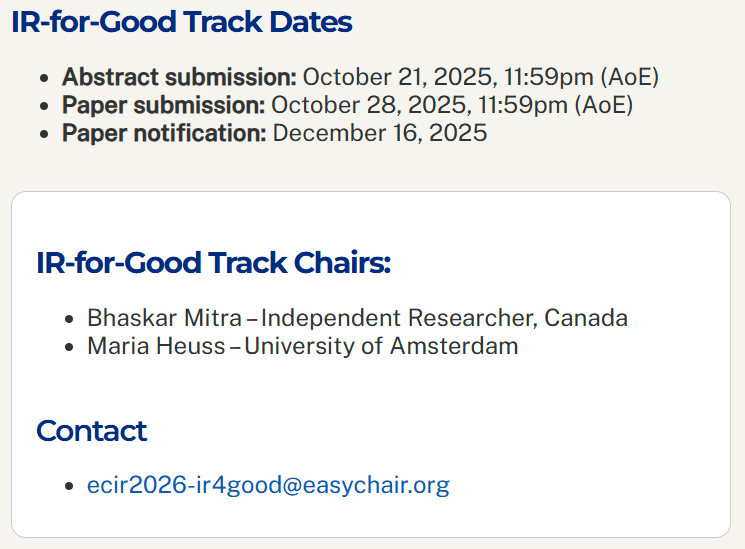
Task: Click the bullet beside Abstract submission
Action: pyautogui.click(x=43, y=78)
